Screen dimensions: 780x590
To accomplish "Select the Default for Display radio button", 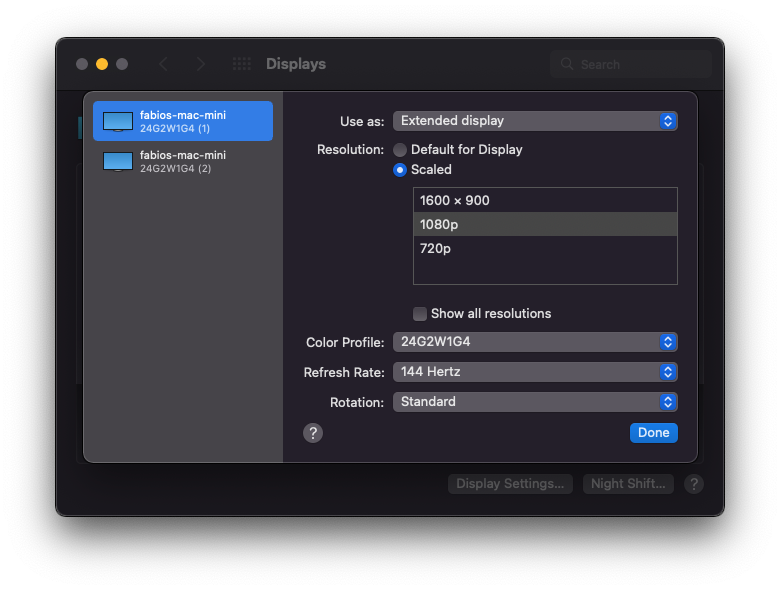I will 400,150.
